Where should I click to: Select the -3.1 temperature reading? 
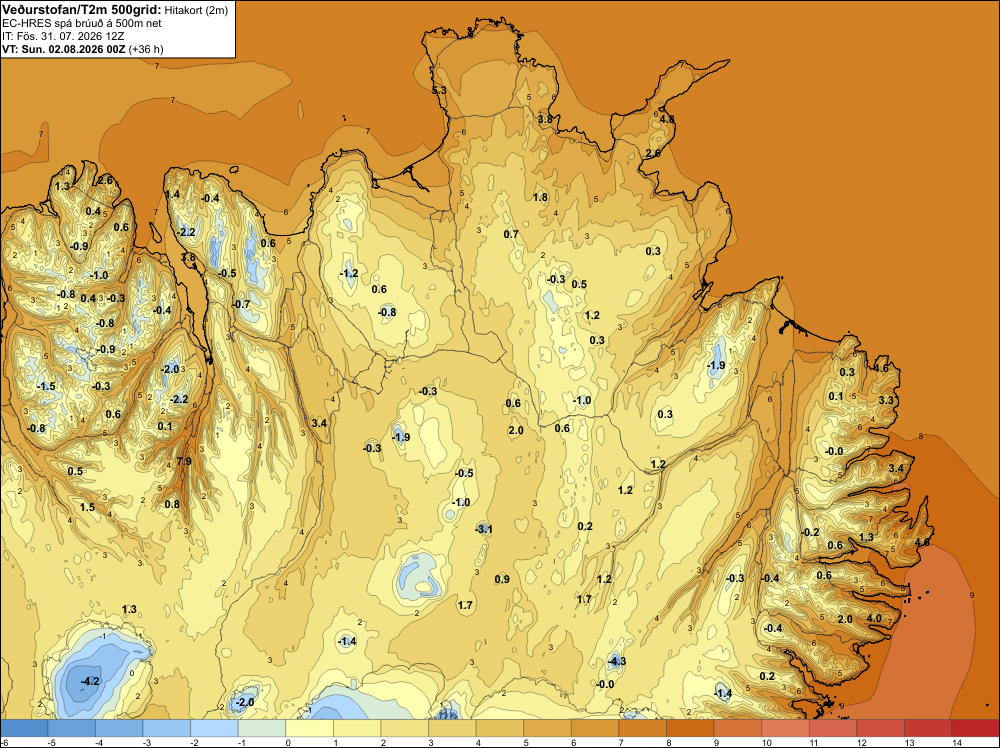(484, 529)
